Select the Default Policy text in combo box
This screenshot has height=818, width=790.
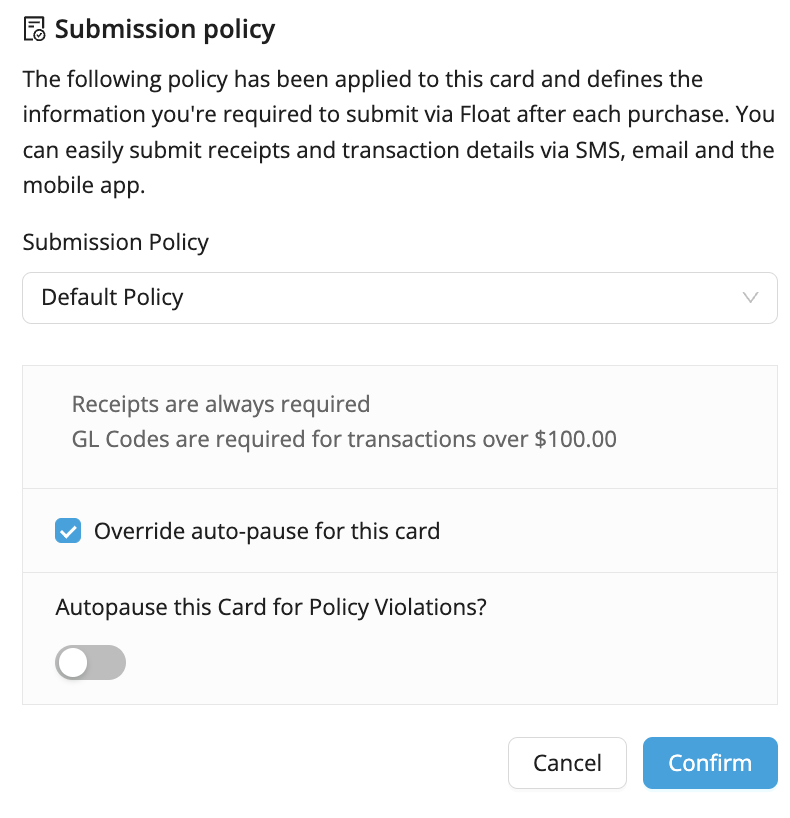click(112, 297)
